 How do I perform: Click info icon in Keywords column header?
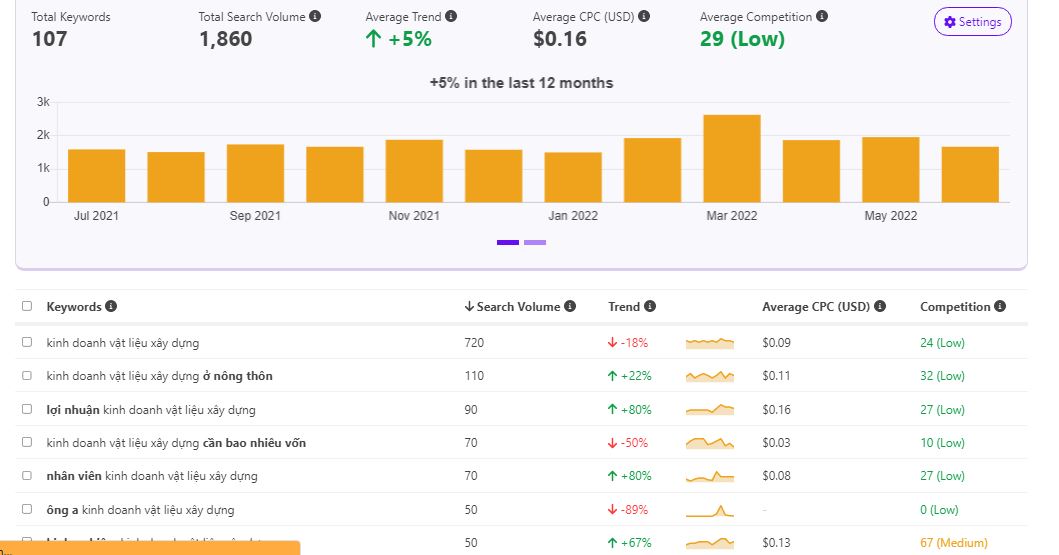[111, 307]
